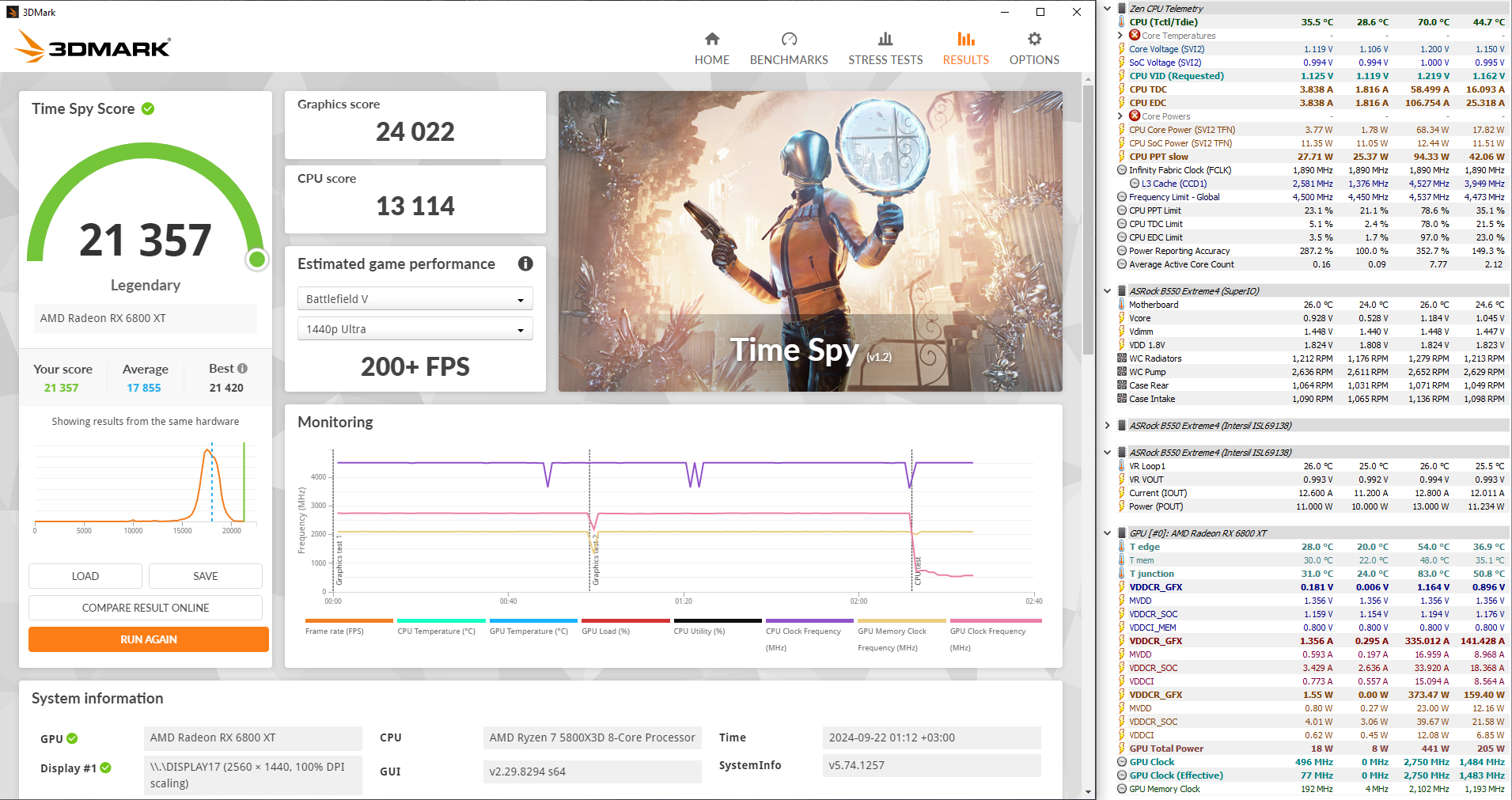Click the AMD Ryzen 7 5800X3D CPU field
The image size is (1512, 800).
[592, 737]
